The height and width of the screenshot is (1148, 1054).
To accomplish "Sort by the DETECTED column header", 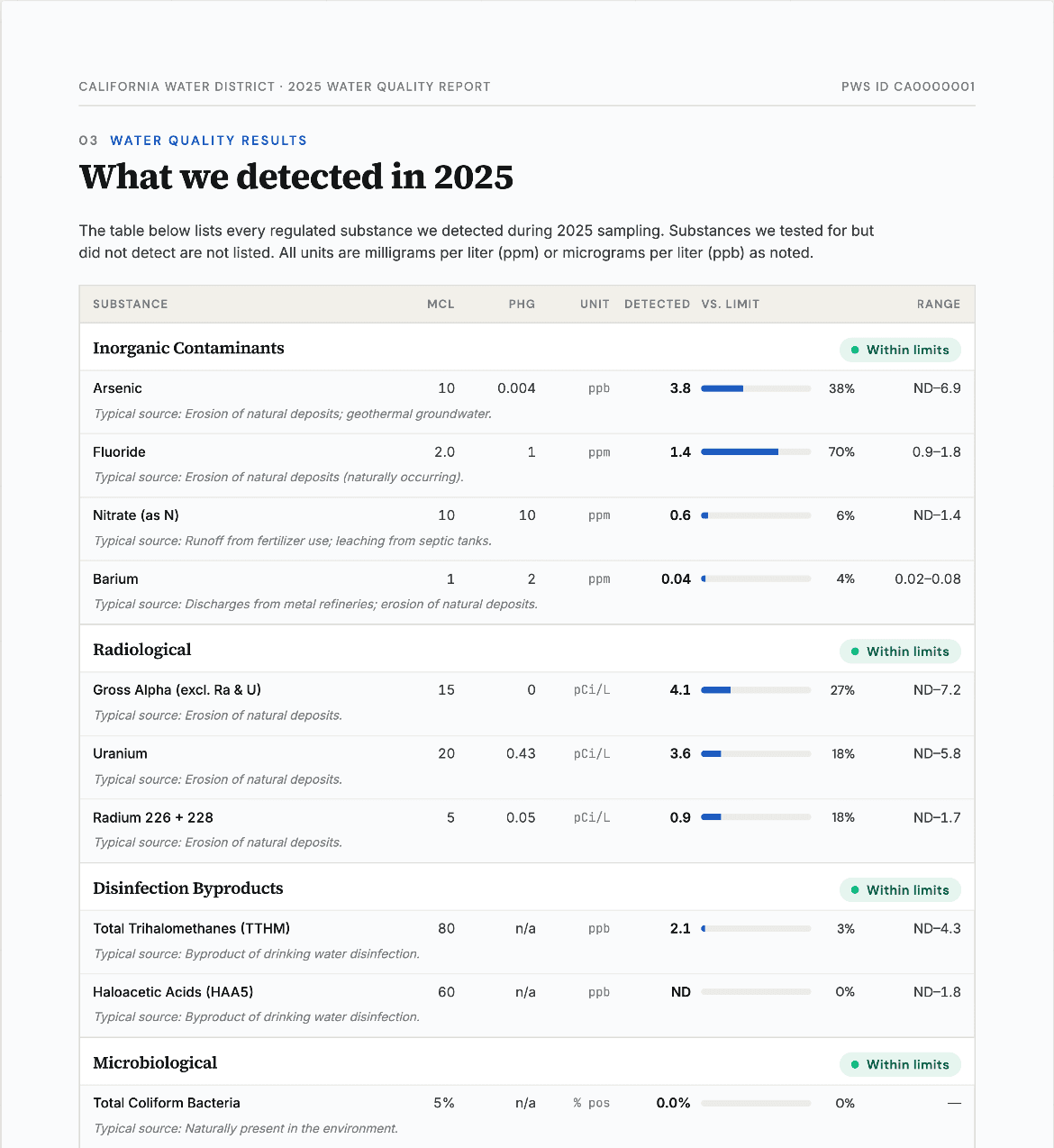I will point(657,304).
